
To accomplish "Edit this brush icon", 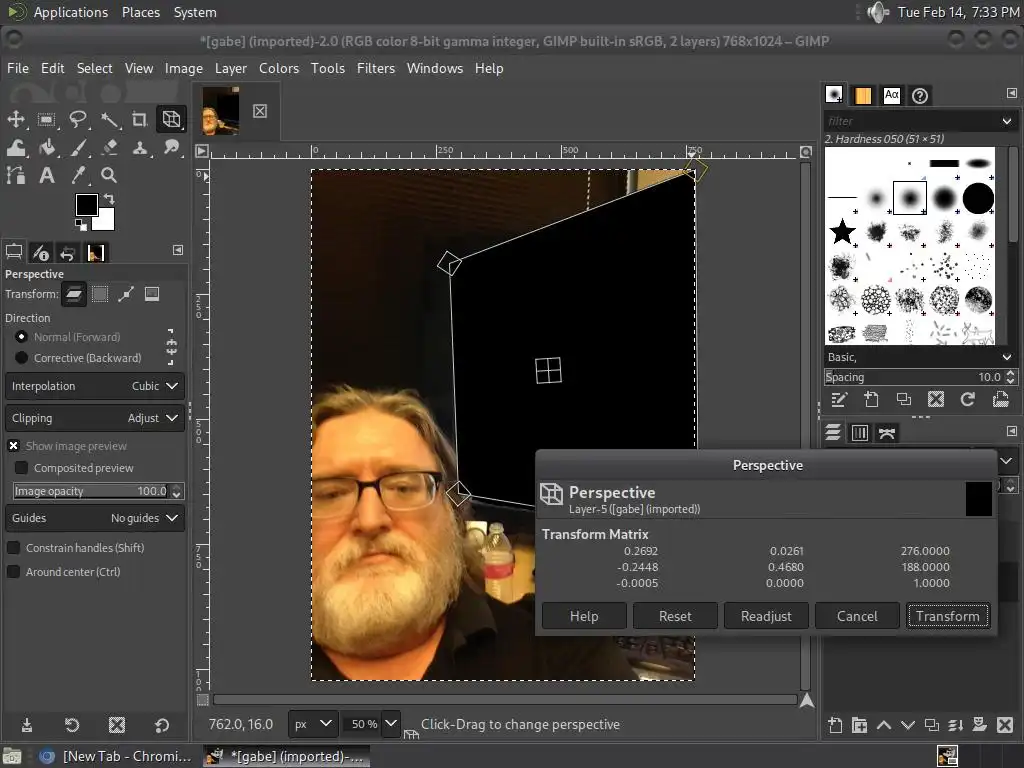I will pos(839,400).
